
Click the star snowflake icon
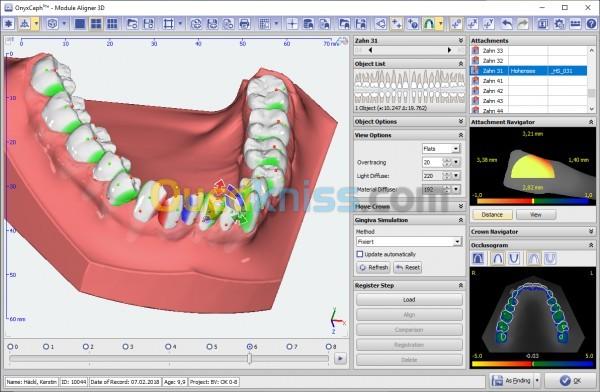(8, 24)
